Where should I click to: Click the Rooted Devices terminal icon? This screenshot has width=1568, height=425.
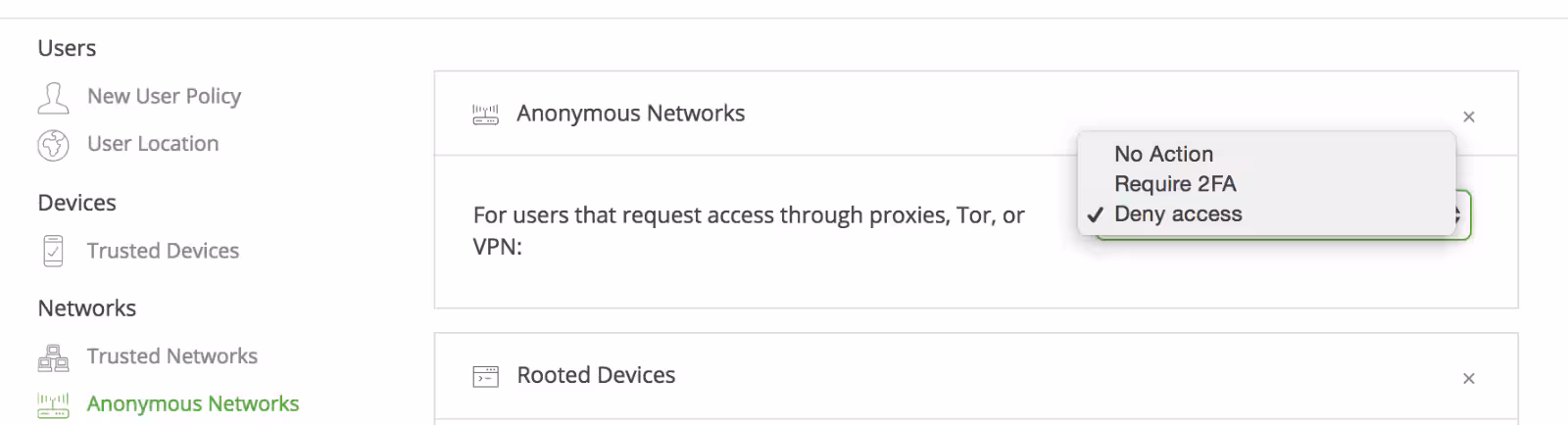tap(486, 376)
